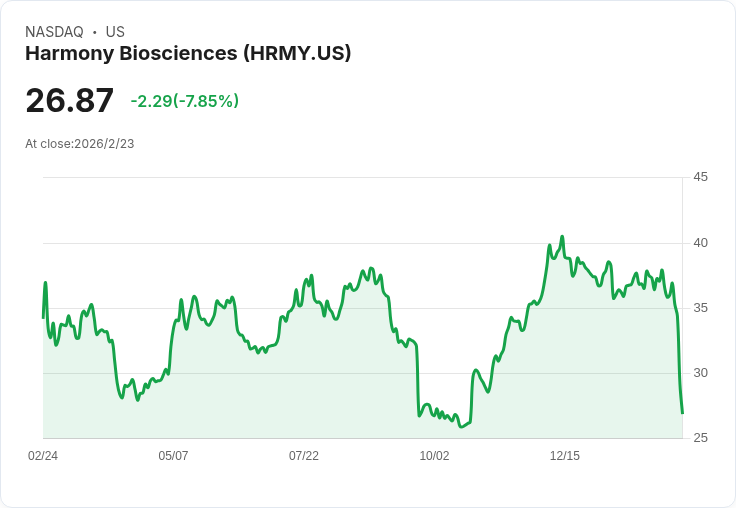The image size is (736, 508).
Task: Select the 02/24 date on x-axis
Action: (x=43, y=456)
